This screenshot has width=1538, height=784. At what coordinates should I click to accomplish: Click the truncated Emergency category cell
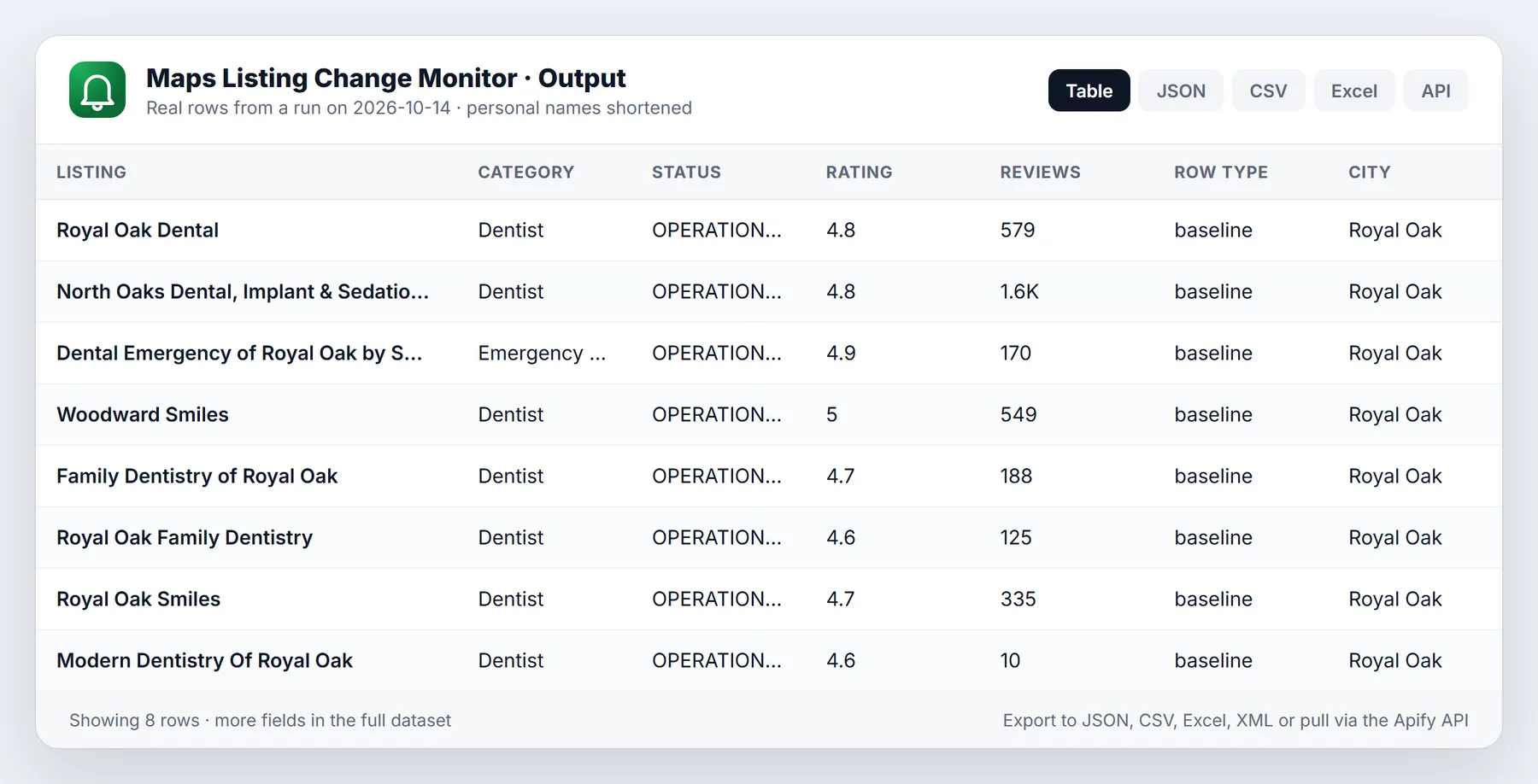point(542,354)
